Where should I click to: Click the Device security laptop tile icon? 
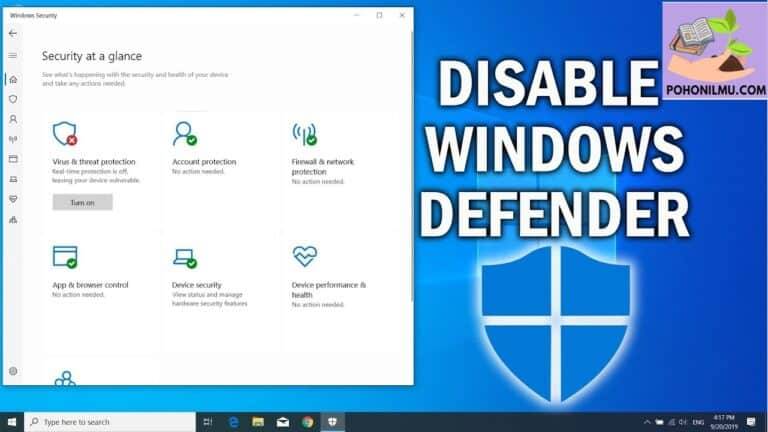click(185, 258)
